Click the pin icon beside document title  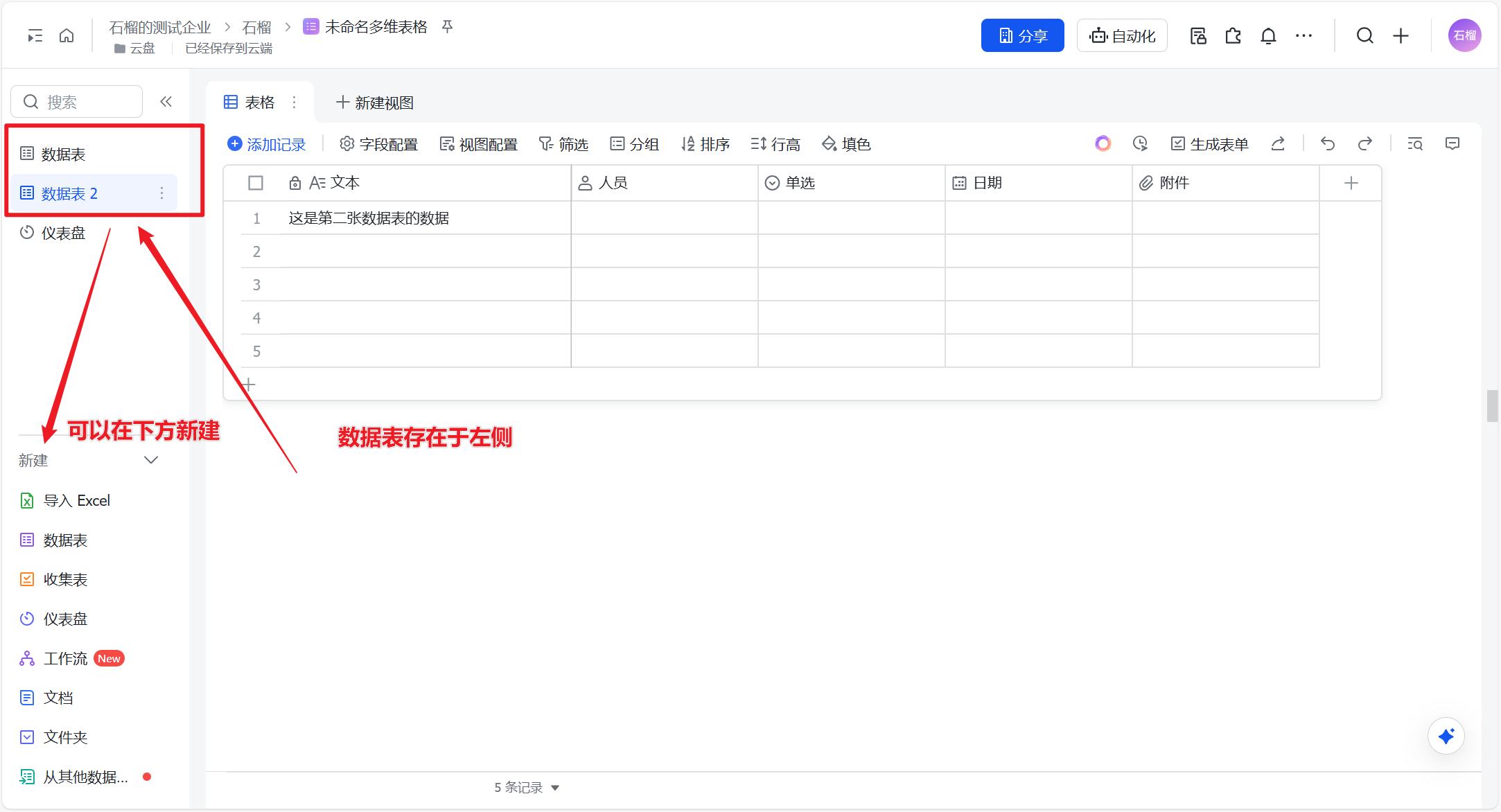coord(448,27)
